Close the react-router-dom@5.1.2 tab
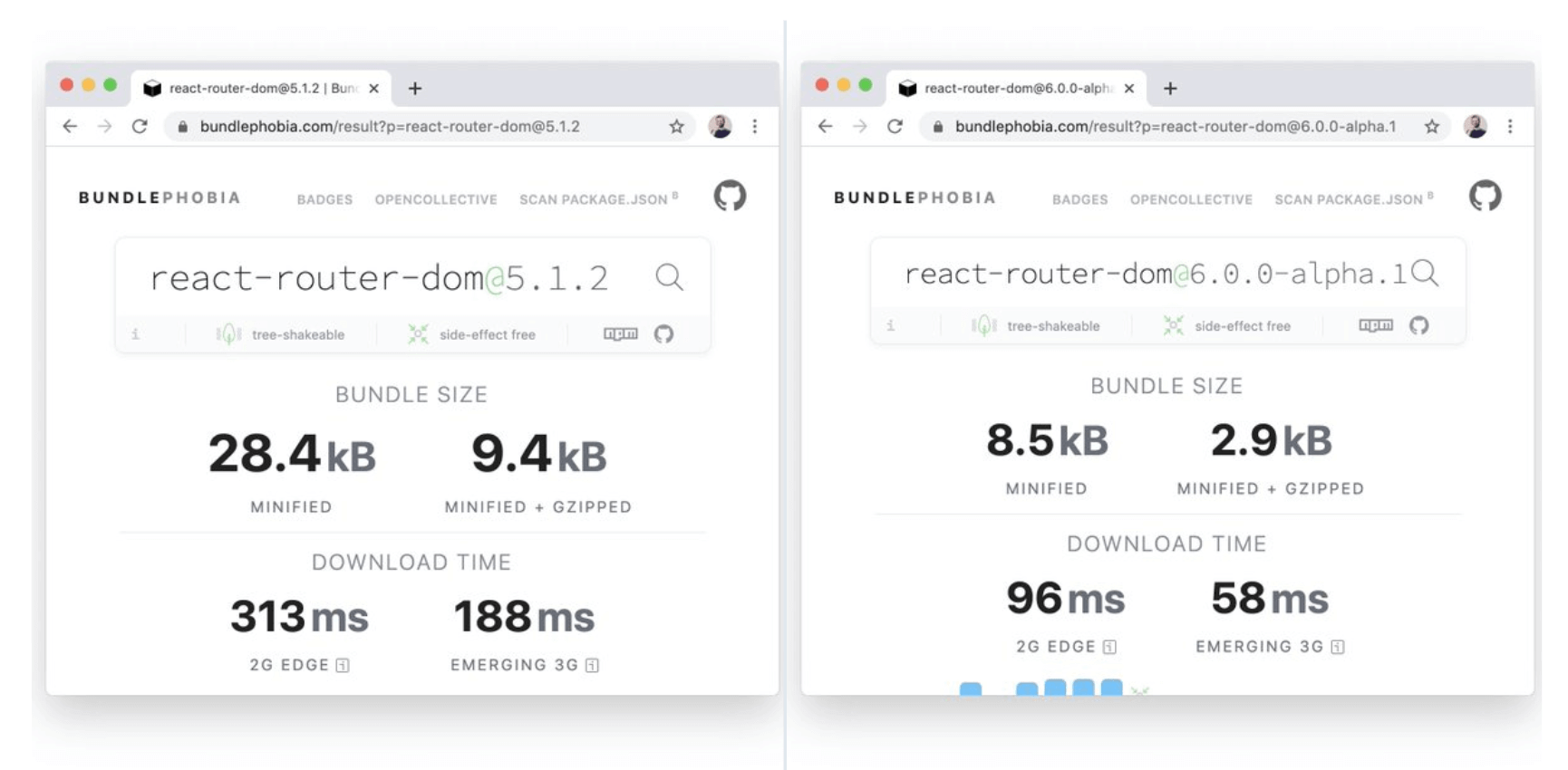The image size is (1568, 770). pyautogui.click(x=373, y=88)
